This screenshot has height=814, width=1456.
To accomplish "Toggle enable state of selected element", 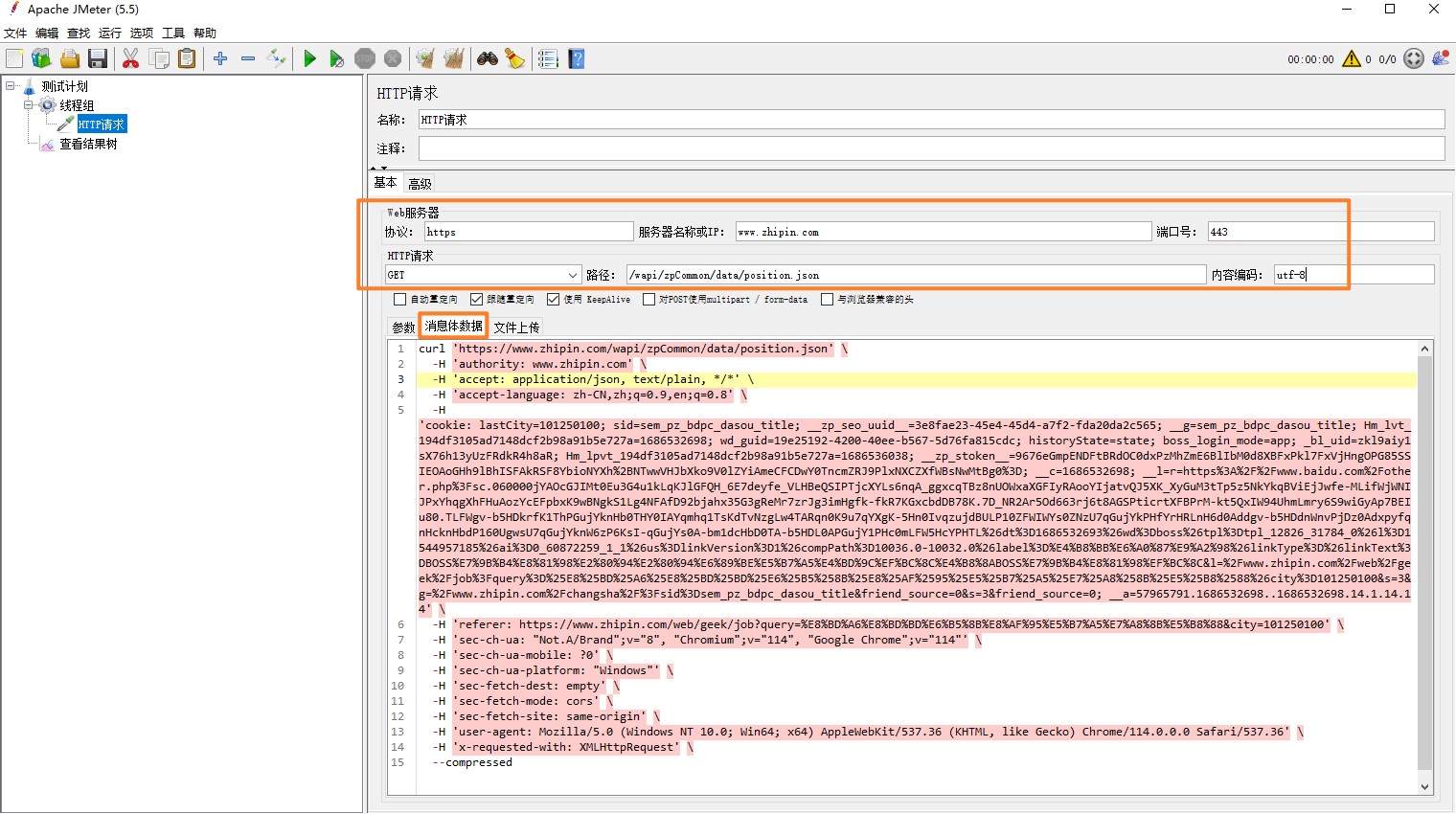I will (x=276, y=58).
